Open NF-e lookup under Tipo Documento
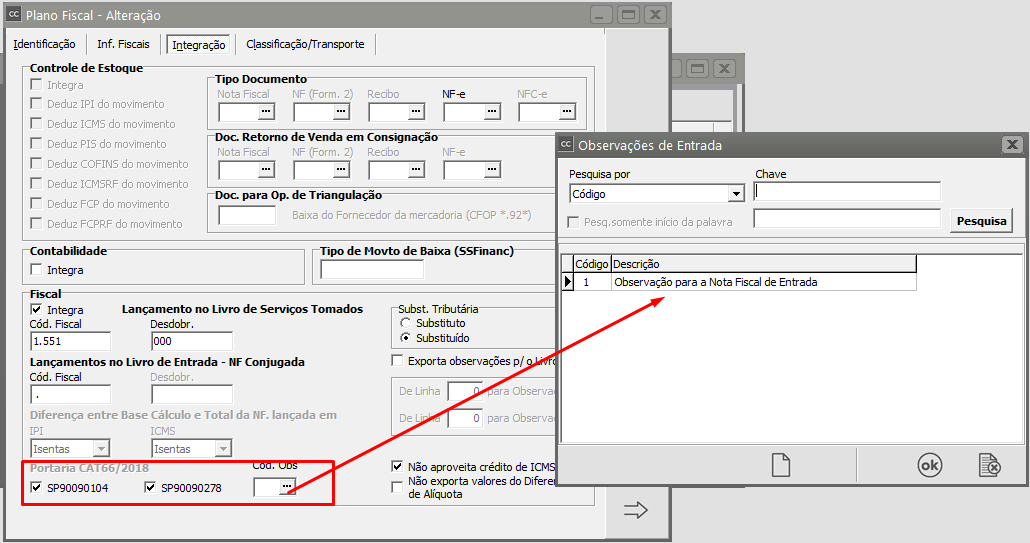 click(490, 112)
